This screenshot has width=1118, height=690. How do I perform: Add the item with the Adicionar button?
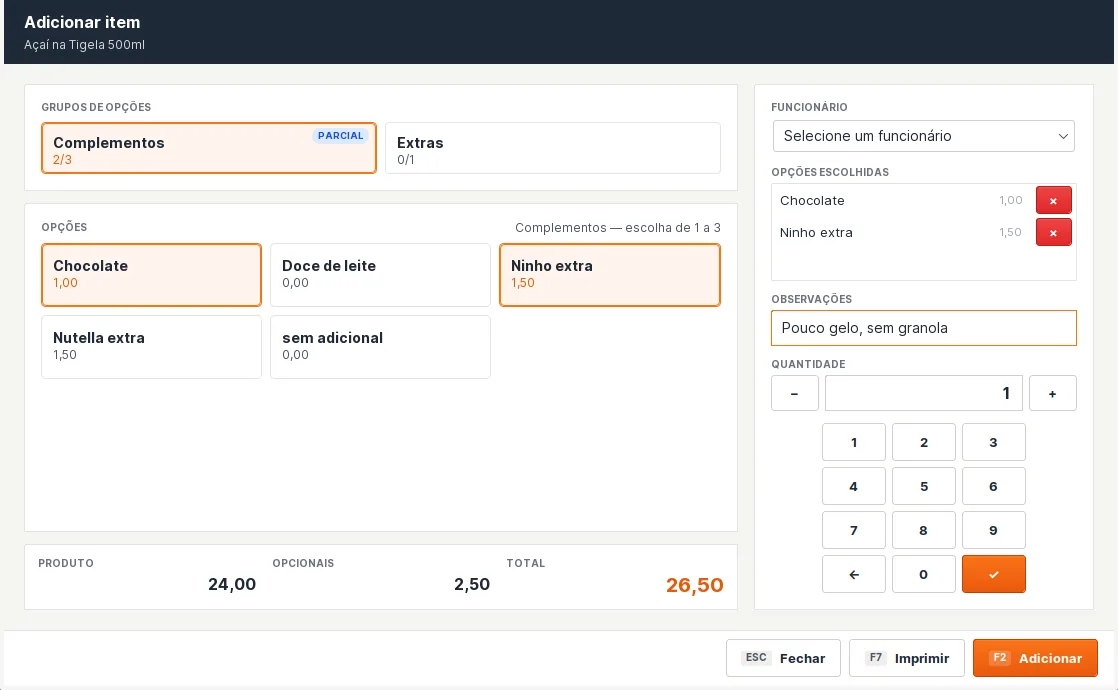pos(1035,658)
